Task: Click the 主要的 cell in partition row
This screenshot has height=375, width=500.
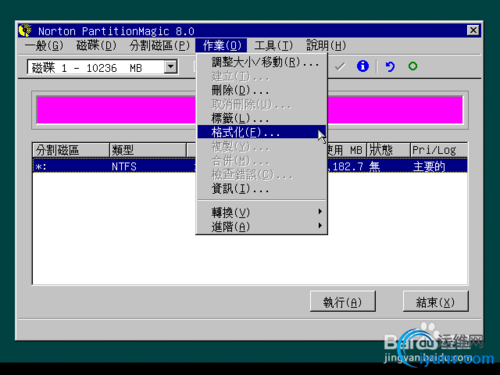Action: click(429, 166)
